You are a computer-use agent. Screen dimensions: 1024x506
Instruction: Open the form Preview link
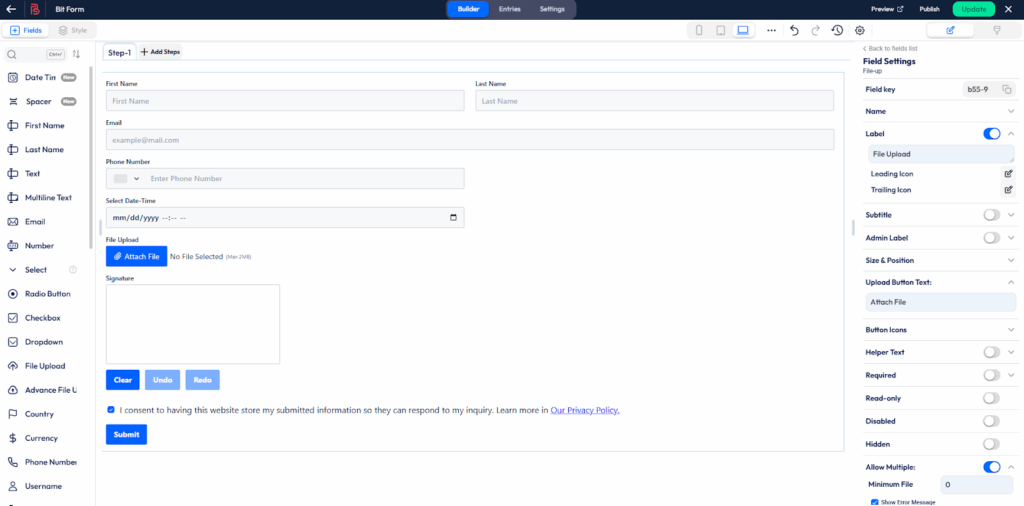pos(887,9)
